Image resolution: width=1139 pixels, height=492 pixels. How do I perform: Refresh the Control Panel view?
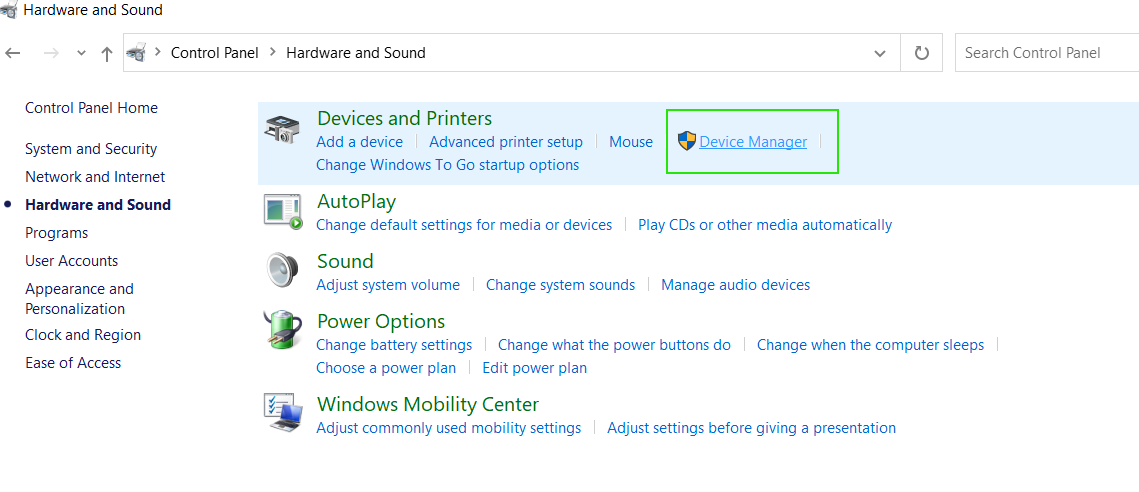(x=922, y=53)
